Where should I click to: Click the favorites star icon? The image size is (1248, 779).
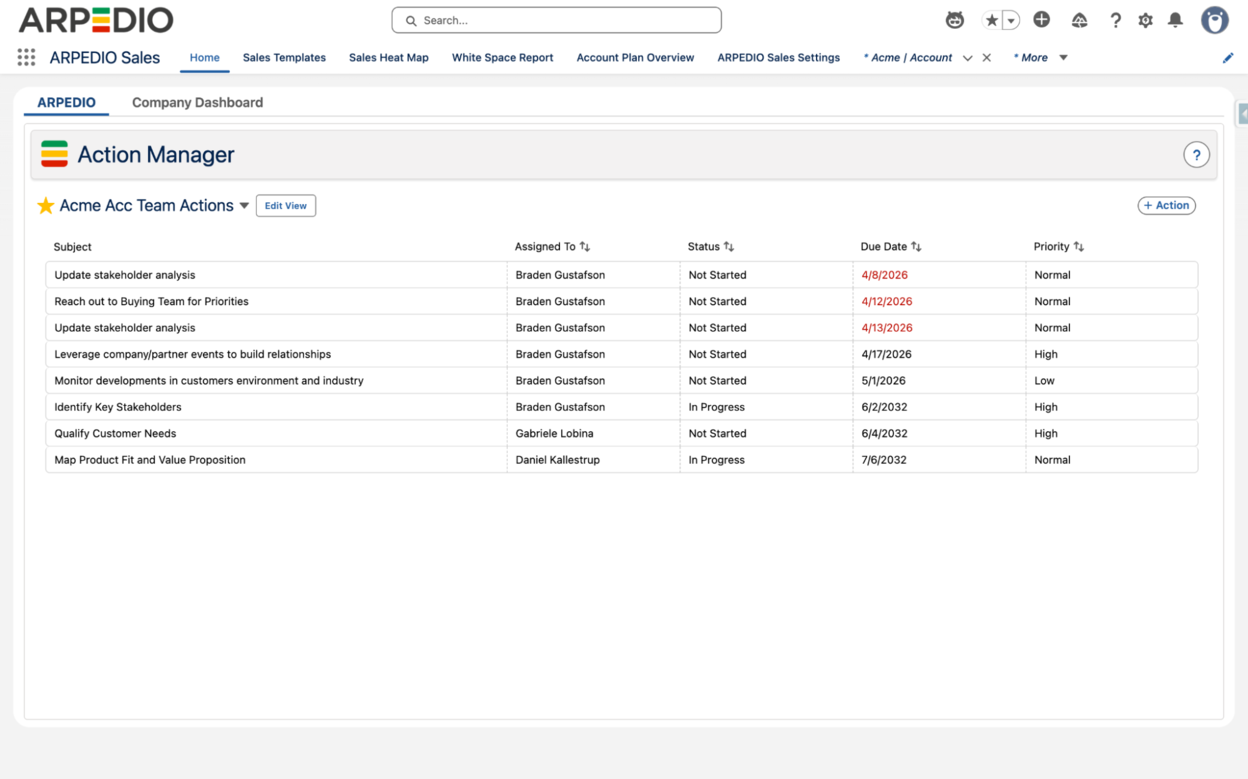[x=992, y=20]
